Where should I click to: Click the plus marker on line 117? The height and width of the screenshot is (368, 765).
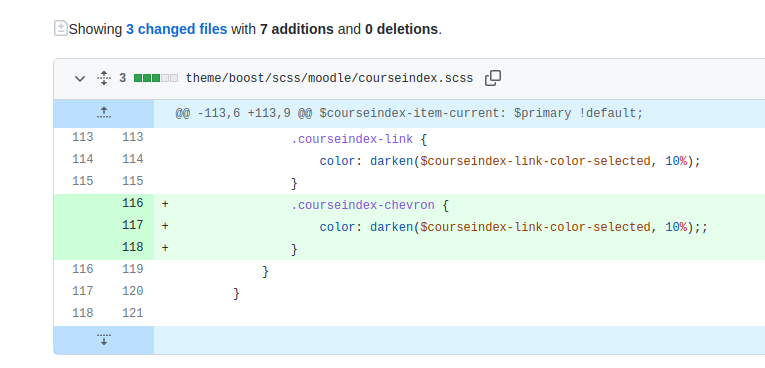[x=165, y=225]
